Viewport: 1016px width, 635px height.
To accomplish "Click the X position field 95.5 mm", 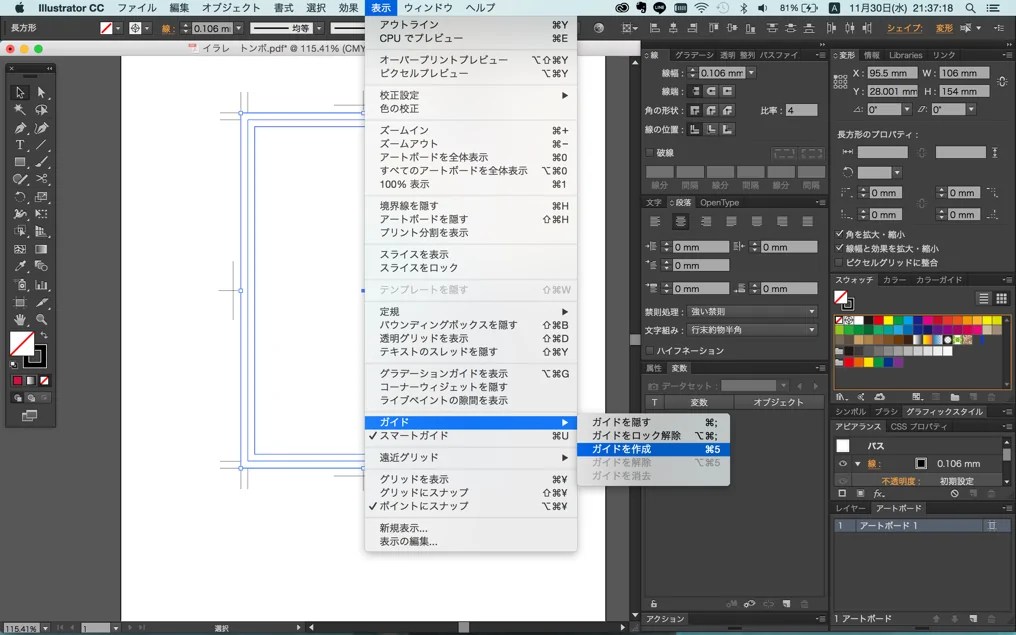I will (892, 73).
